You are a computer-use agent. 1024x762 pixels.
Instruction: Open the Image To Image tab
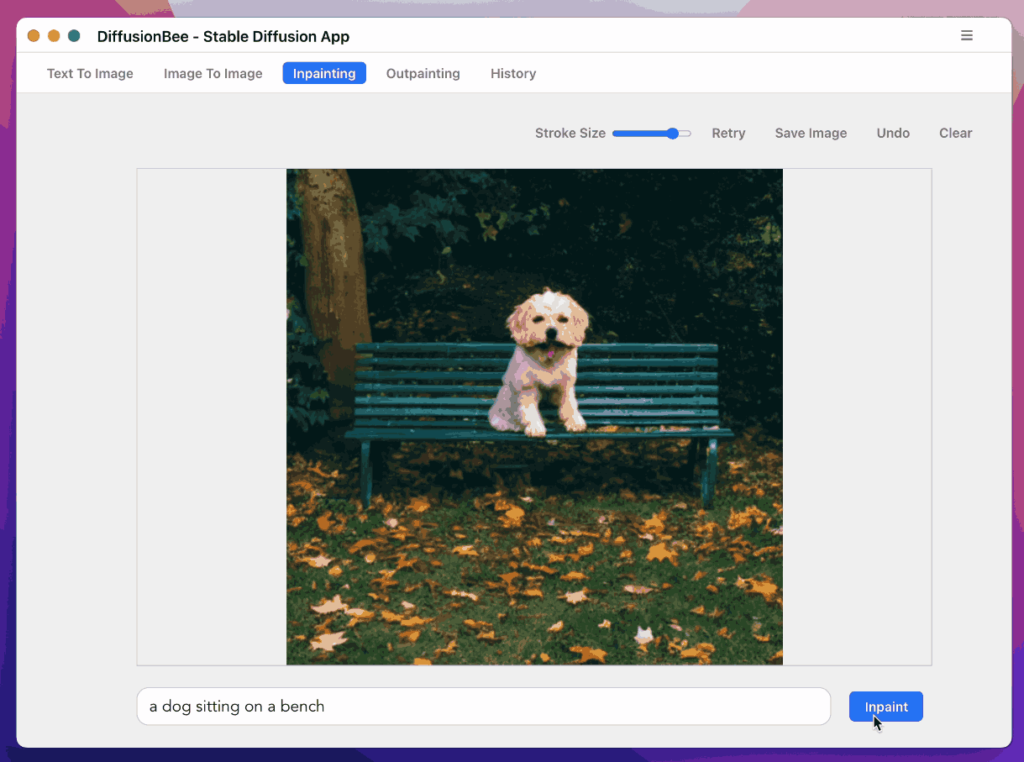point(212,73)
